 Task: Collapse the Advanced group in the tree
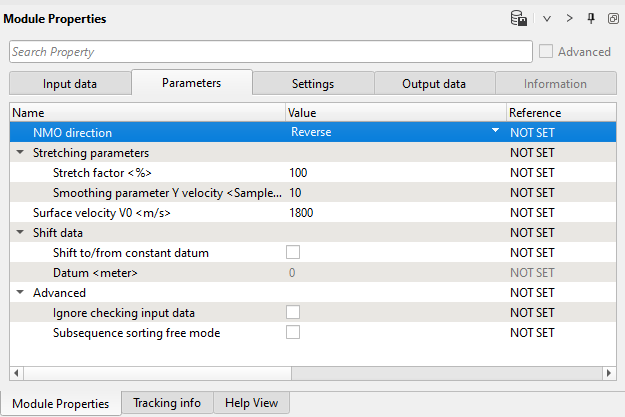point(21,293)
